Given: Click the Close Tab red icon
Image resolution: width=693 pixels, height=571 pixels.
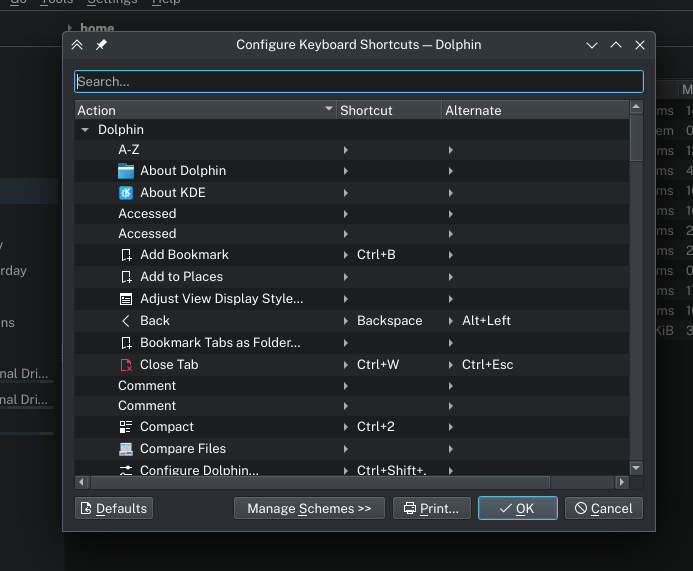Looking at the screenshot, I should 126,365.
